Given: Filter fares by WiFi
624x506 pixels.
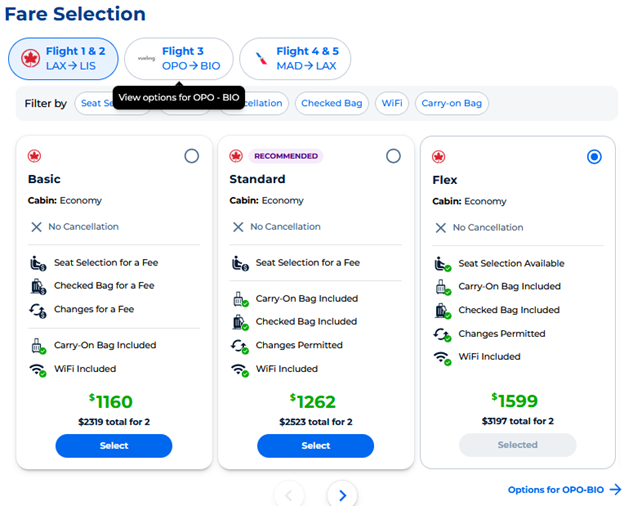Looking at the screenshot, I should 392,104.
